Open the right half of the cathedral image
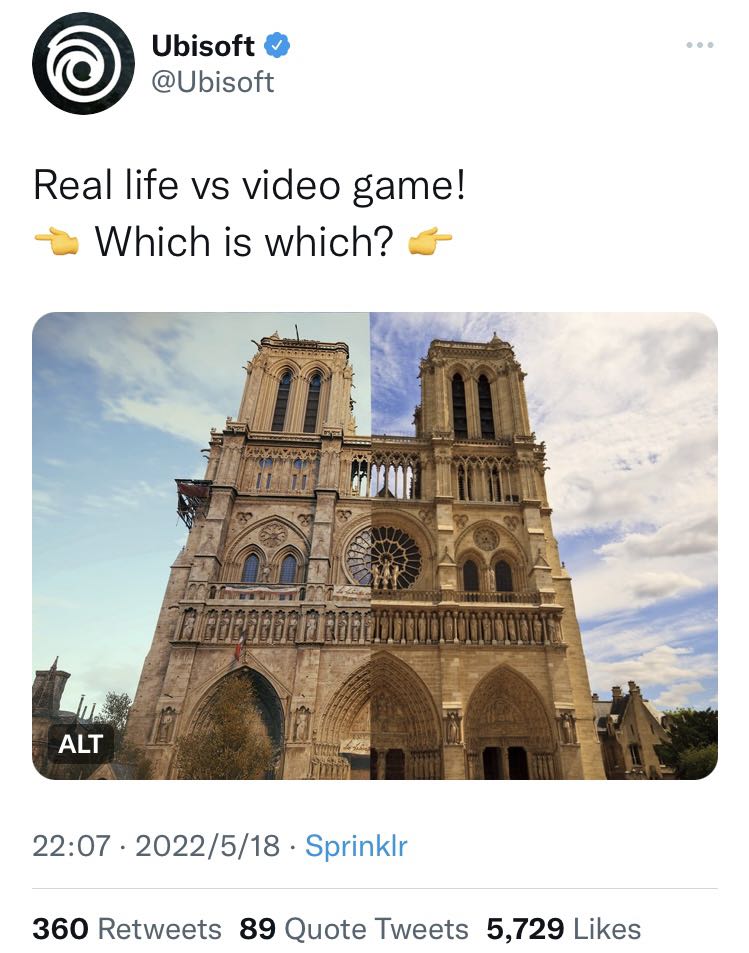This screenshot has width=749, height=953. click(545, 545)
